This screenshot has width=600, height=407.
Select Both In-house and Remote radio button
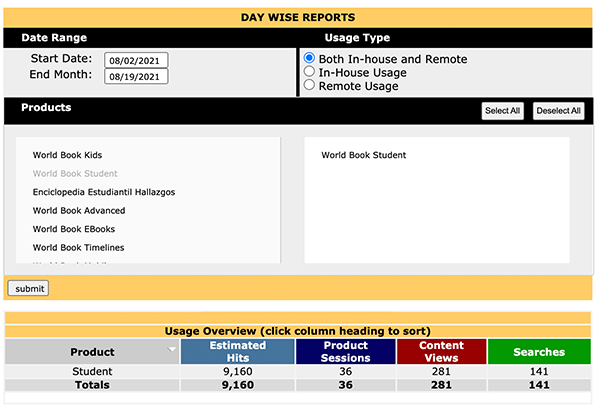[309, 58]
